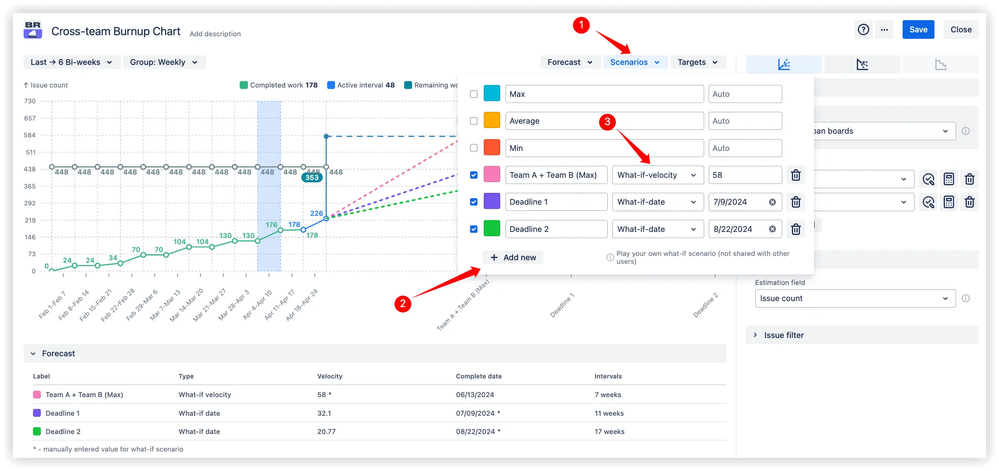This screenshot has width=999, height=471.
Task: Delete the Team A + Team B (Max) scenario
Action: click(x=796, y=175)
